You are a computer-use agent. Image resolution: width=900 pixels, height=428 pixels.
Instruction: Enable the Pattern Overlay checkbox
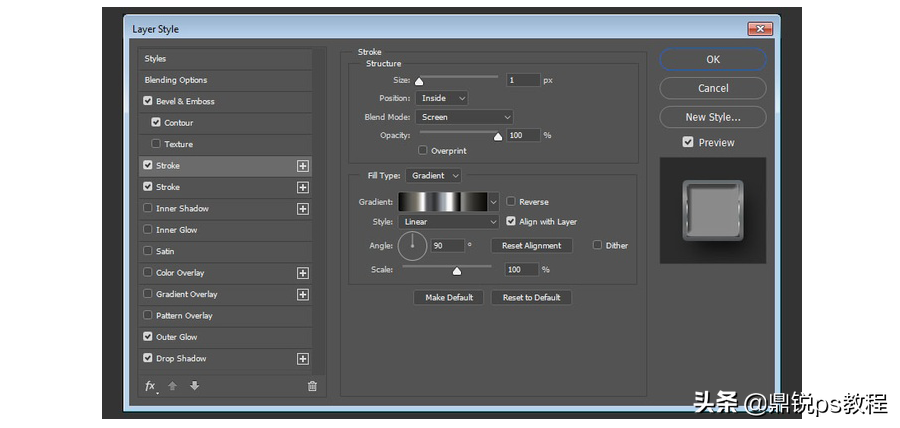pyautogui.click(x=148, y=315)
